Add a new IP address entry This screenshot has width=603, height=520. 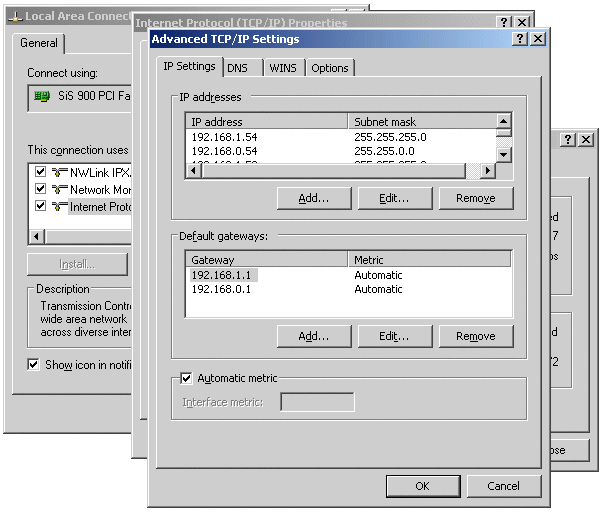point(314,198)
